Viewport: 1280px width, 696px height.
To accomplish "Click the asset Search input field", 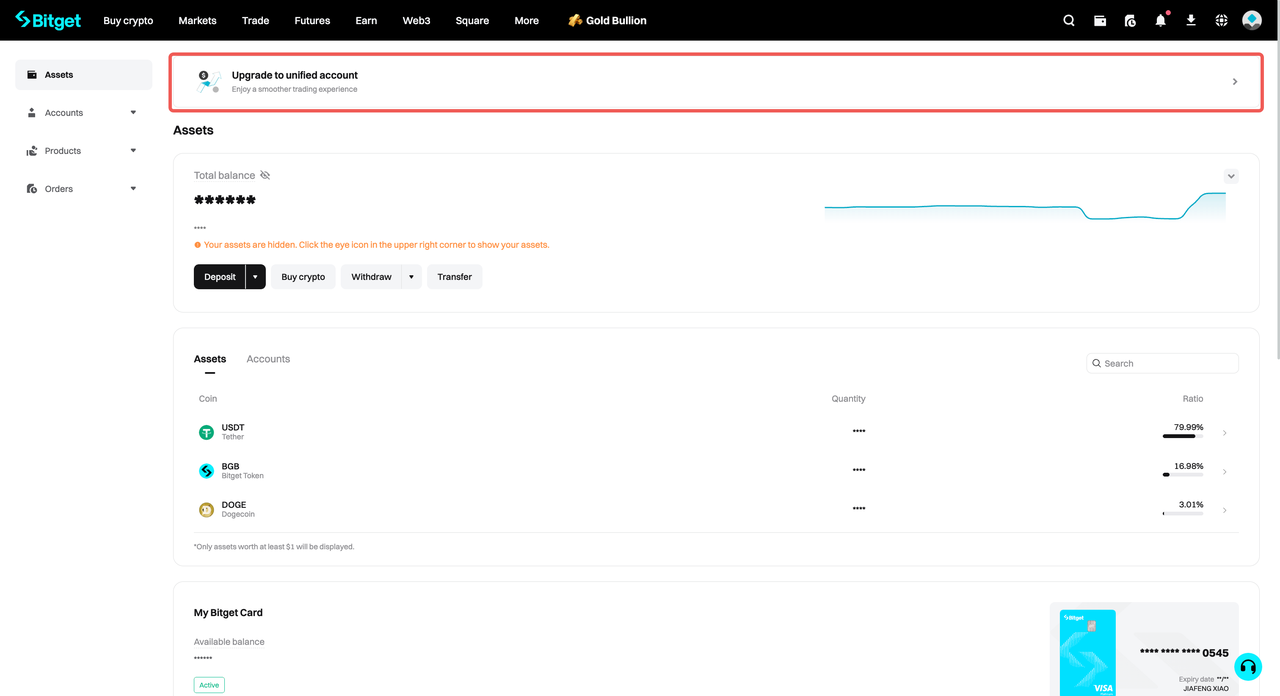I will [1162, 363].
